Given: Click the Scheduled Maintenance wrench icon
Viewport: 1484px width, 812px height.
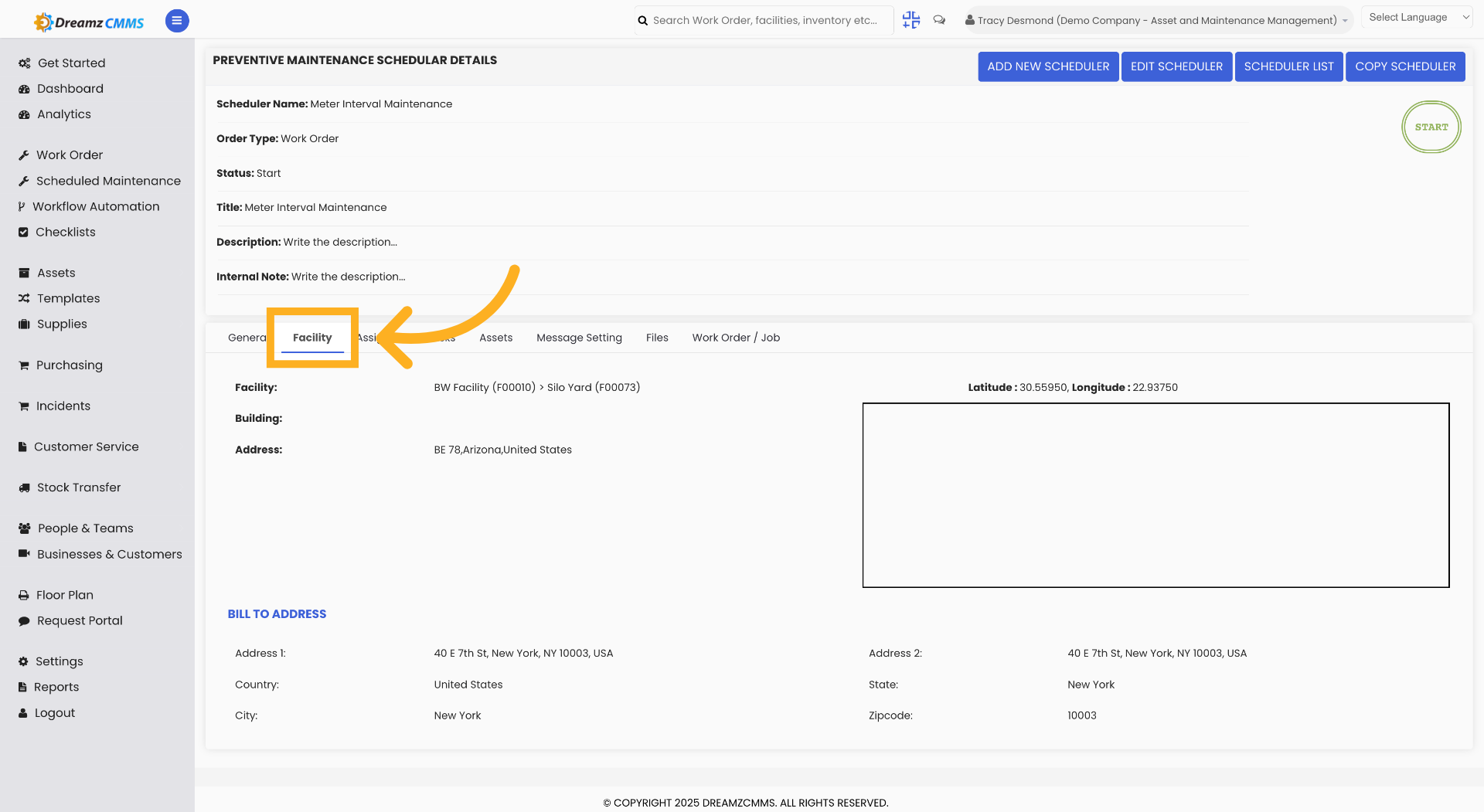Looking at the screenshot, I should tap(24, 181).
